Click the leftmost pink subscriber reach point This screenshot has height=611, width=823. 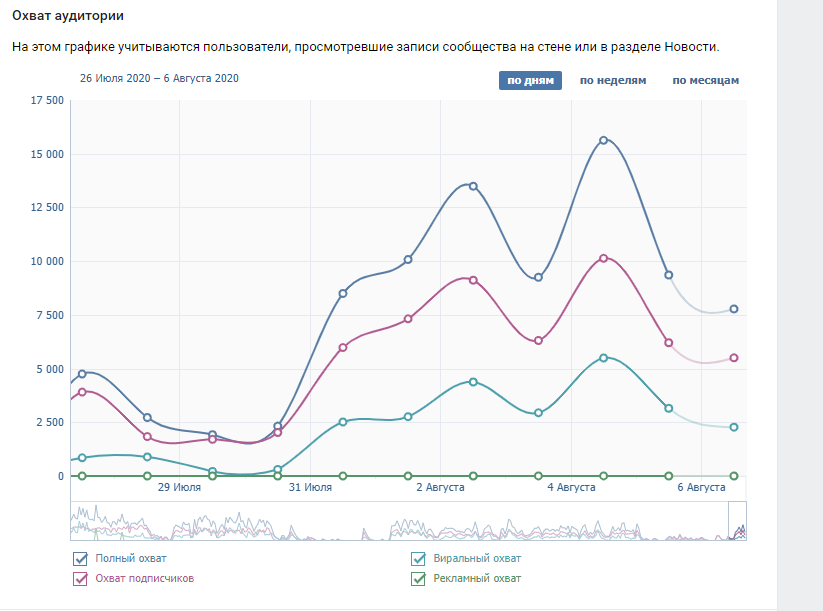82,392
